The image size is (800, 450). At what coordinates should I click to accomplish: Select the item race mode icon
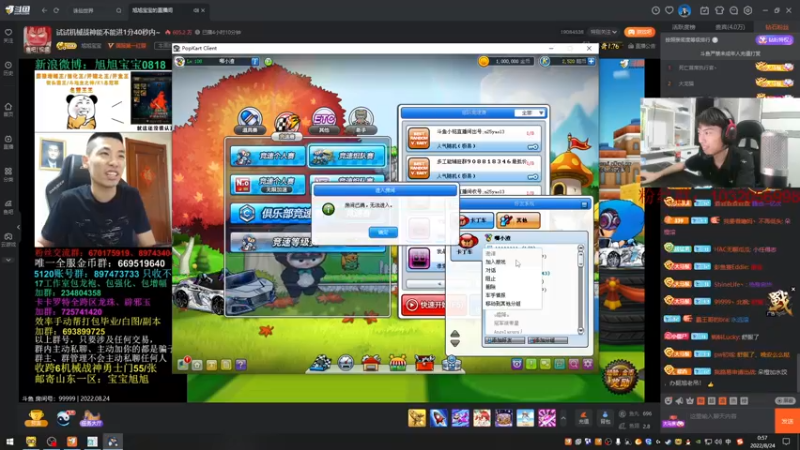[x=249, y=121]
